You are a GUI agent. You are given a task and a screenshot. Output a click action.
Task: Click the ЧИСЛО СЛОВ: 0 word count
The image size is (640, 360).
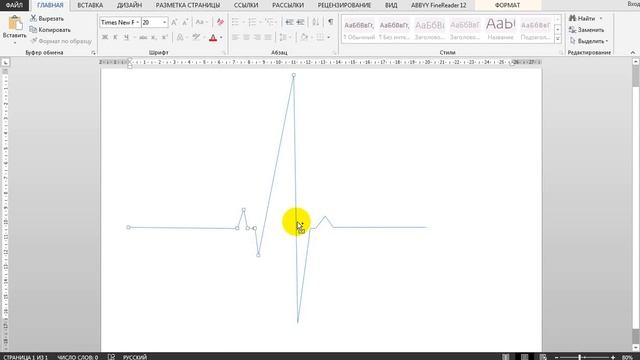pos(78,357)
